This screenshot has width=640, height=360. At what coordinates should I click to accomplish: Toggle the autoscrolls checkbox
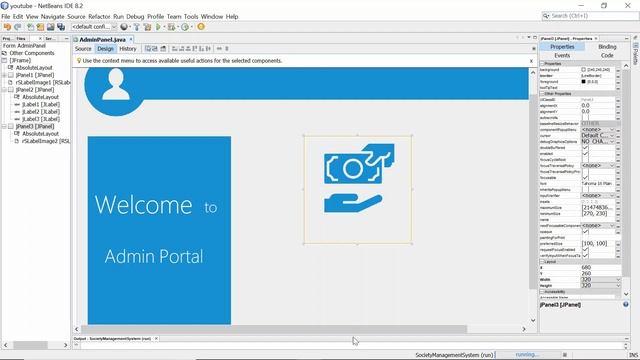pyautogui.click(x=585, y=118)
